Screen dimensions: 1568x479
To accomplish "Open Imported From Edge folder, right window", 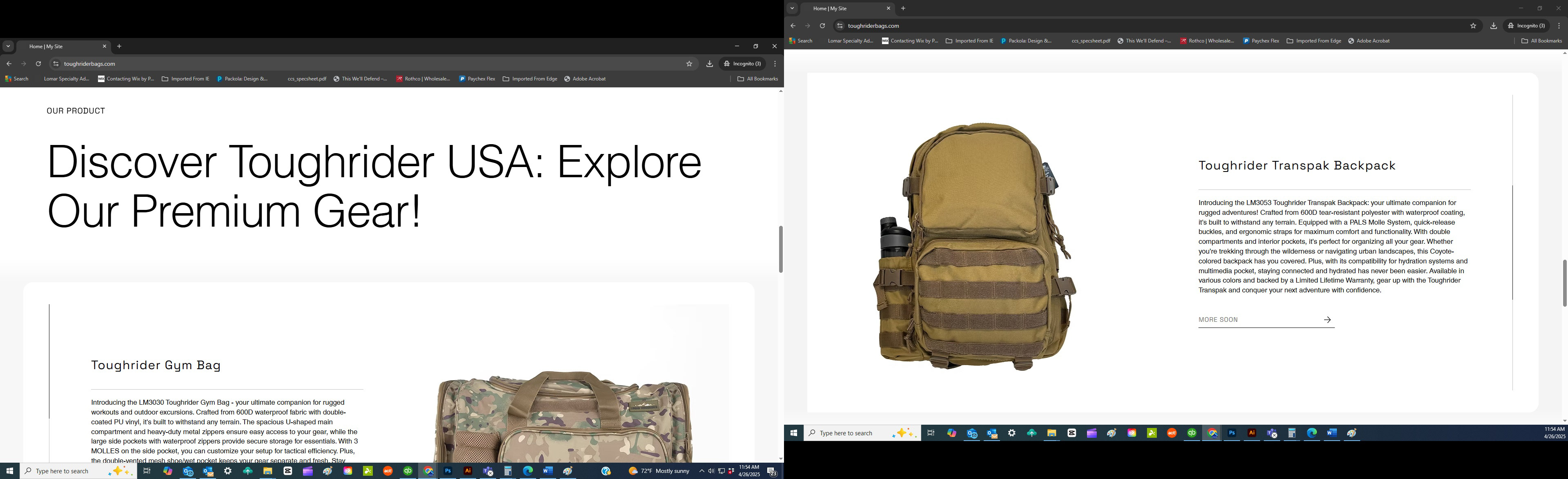I will 1314,41.
